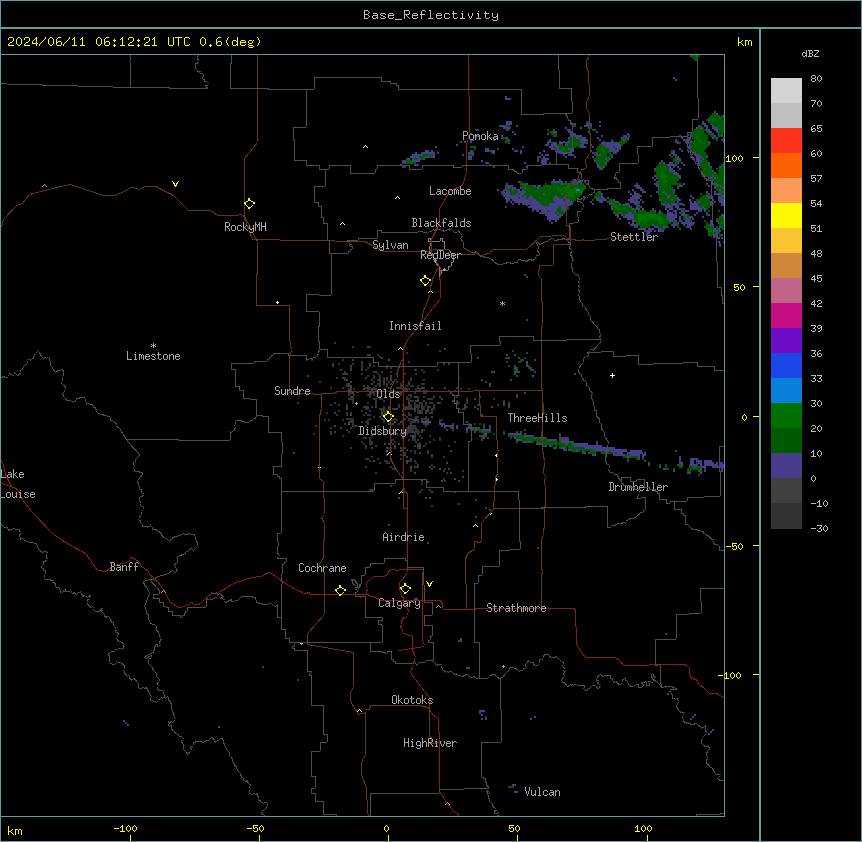Click the yellow diamond marker near RockyMH
Image resolution: width=862 pixels, height=842 pixels.
tap(250, 204)
